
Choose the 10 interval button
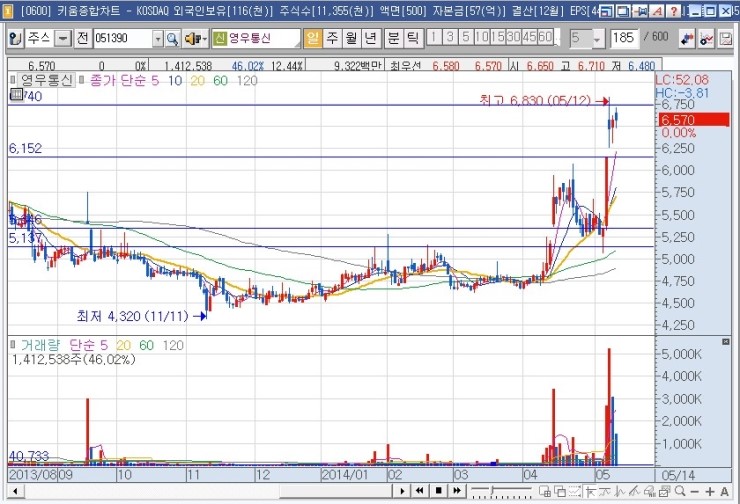click(482, 37)
